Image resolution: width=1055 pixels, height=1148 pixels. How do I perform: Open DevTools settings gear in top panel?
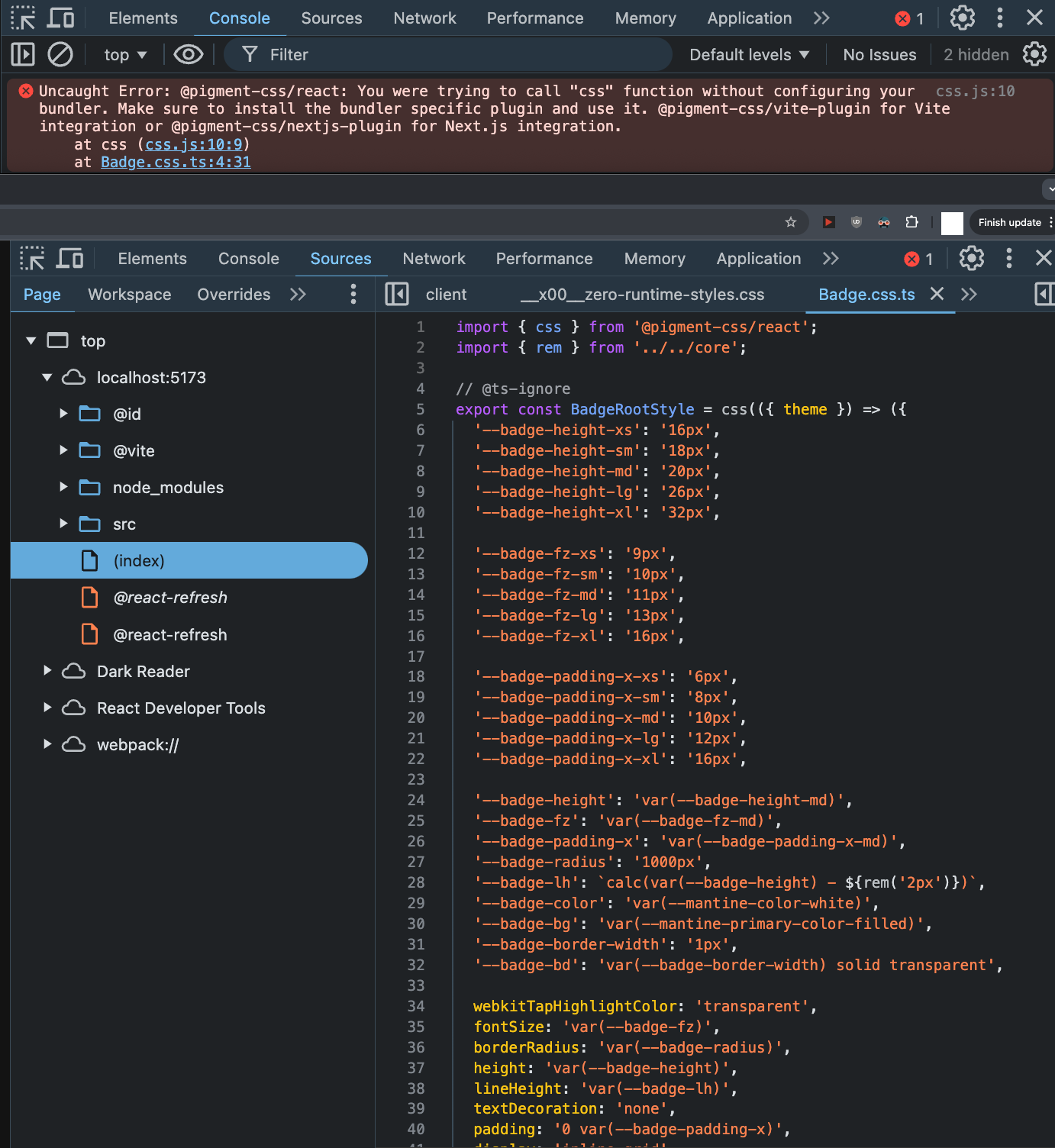point(962,18)
